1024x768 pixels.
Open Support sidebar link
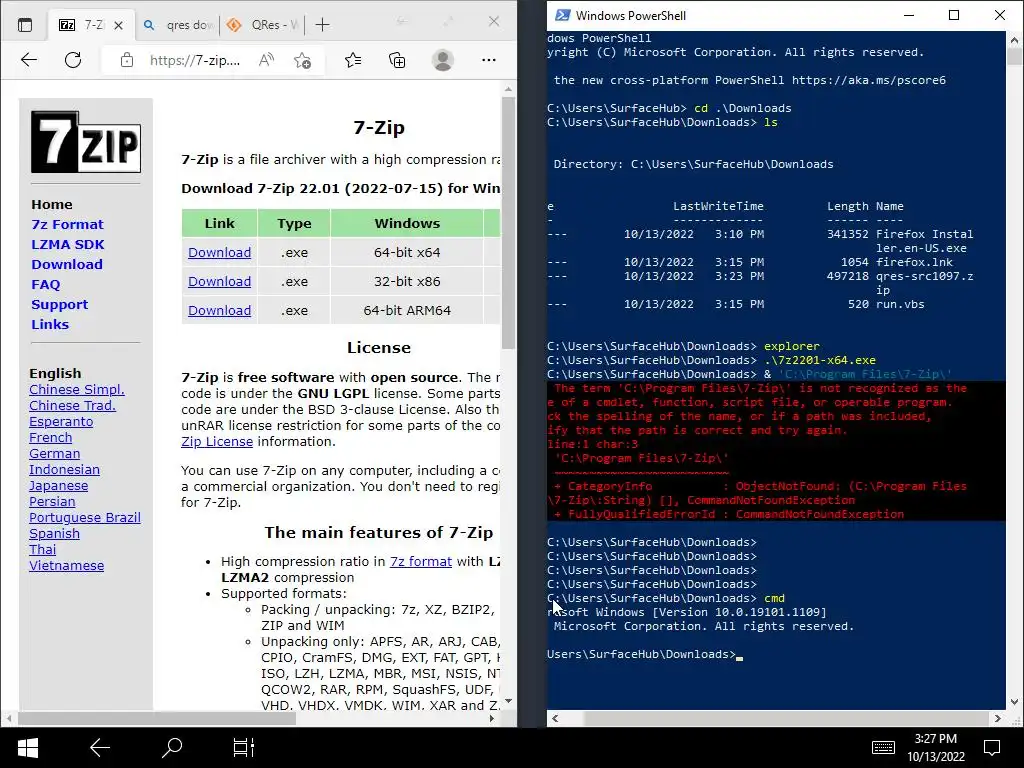coord(59,304)
